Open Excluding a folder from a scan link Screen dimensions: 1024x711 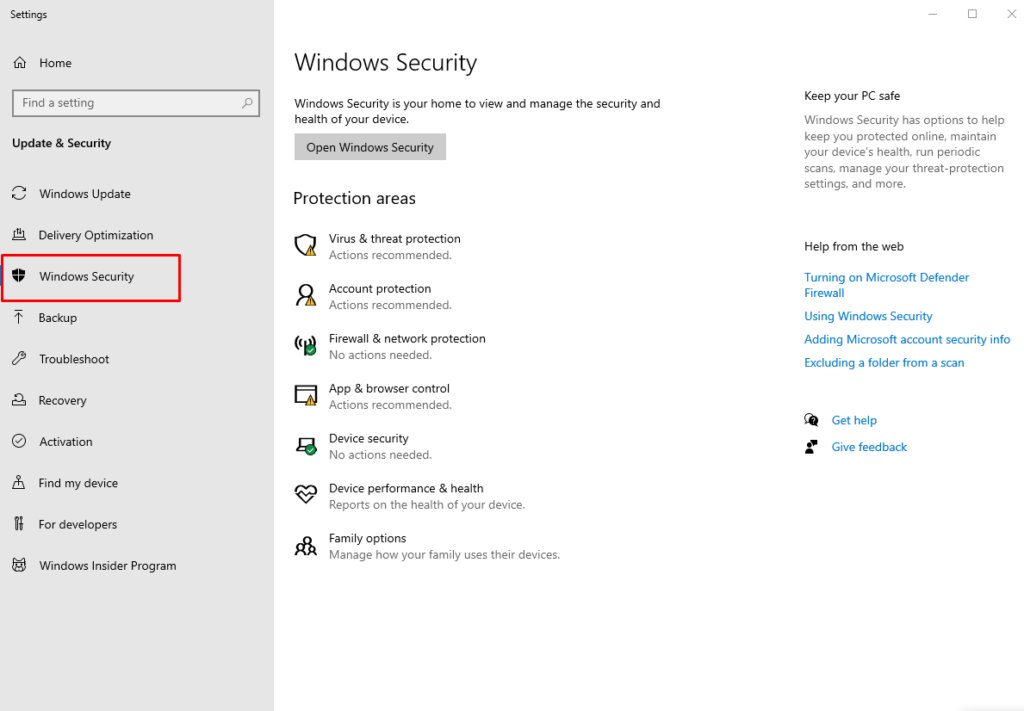(x=884, y=363)
